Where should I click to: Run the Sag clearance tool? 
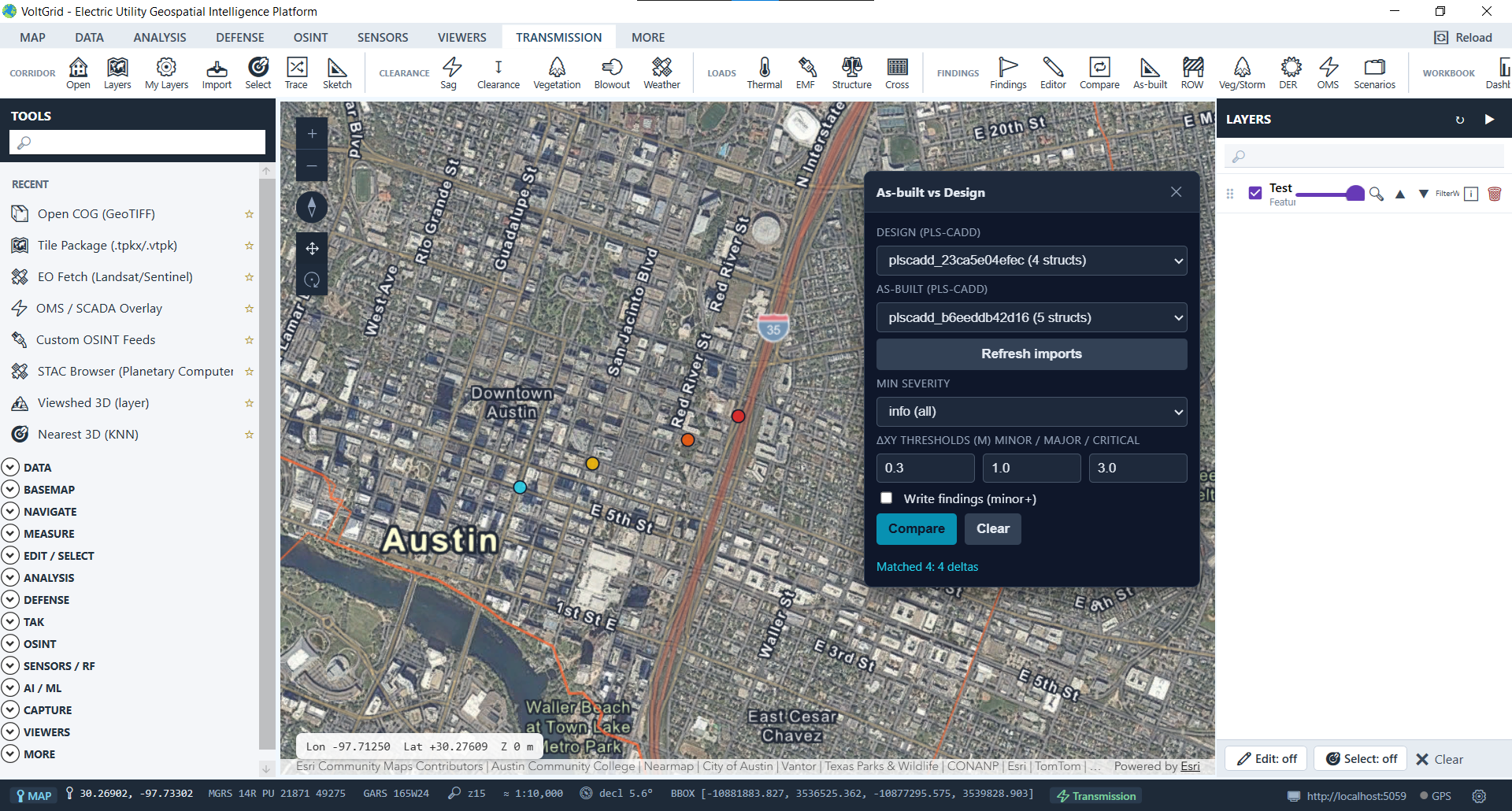coord(449,73)
